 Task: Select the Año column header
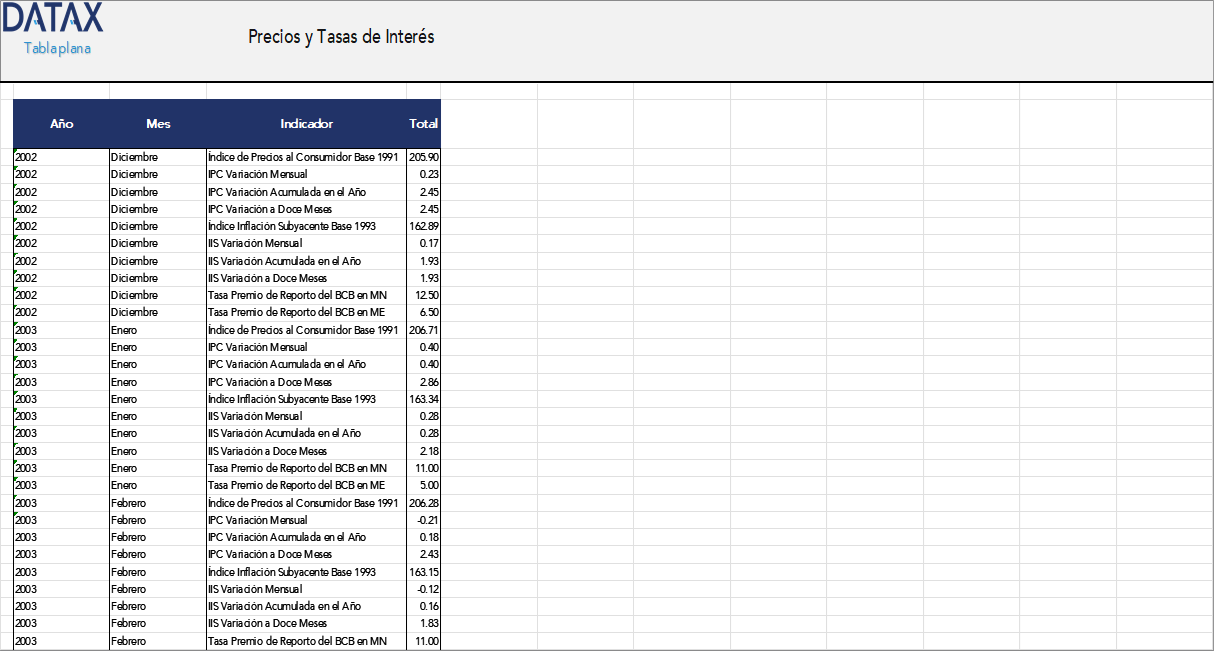click(61, 123)
